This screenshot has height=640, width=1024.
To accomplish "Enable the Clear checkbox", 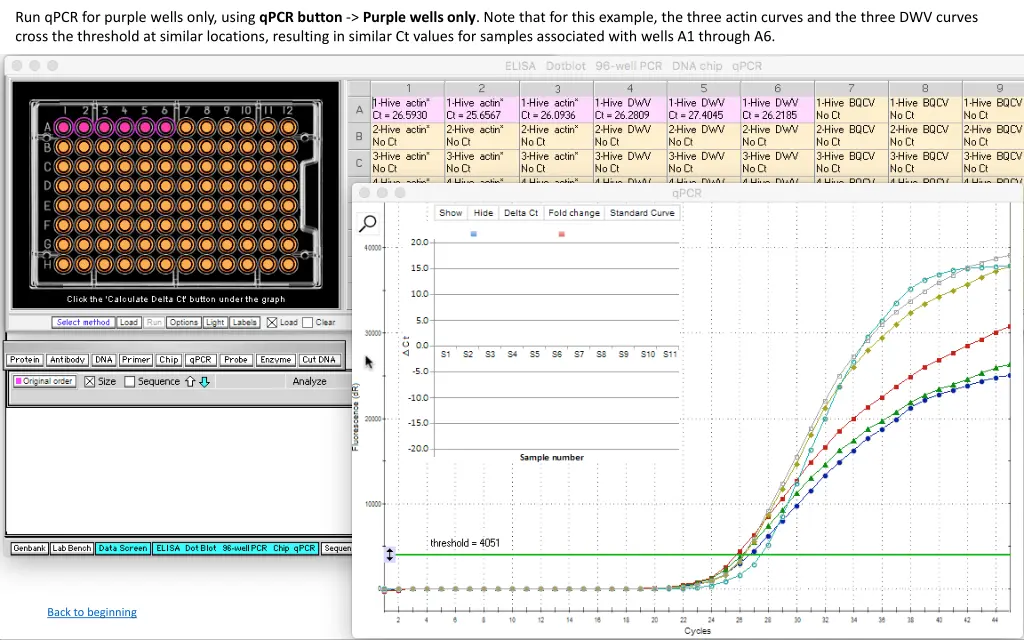I will point(308,322).
